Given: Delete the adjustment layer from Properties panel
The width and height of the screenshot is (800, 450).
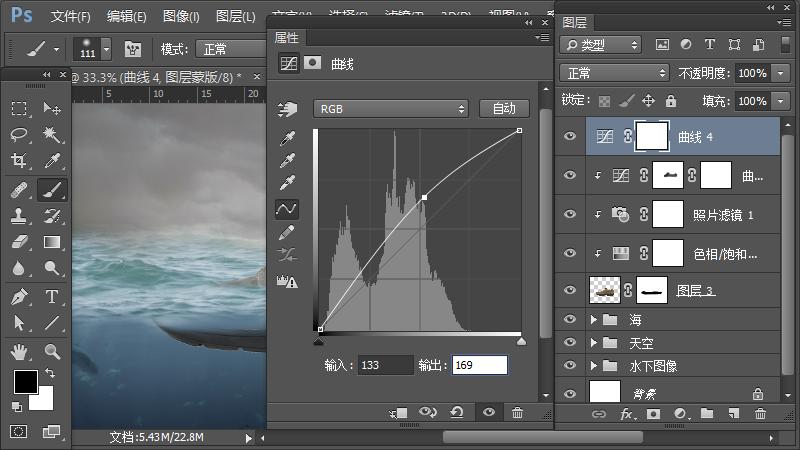Looking at the screenshot, I should pos(517,413).
